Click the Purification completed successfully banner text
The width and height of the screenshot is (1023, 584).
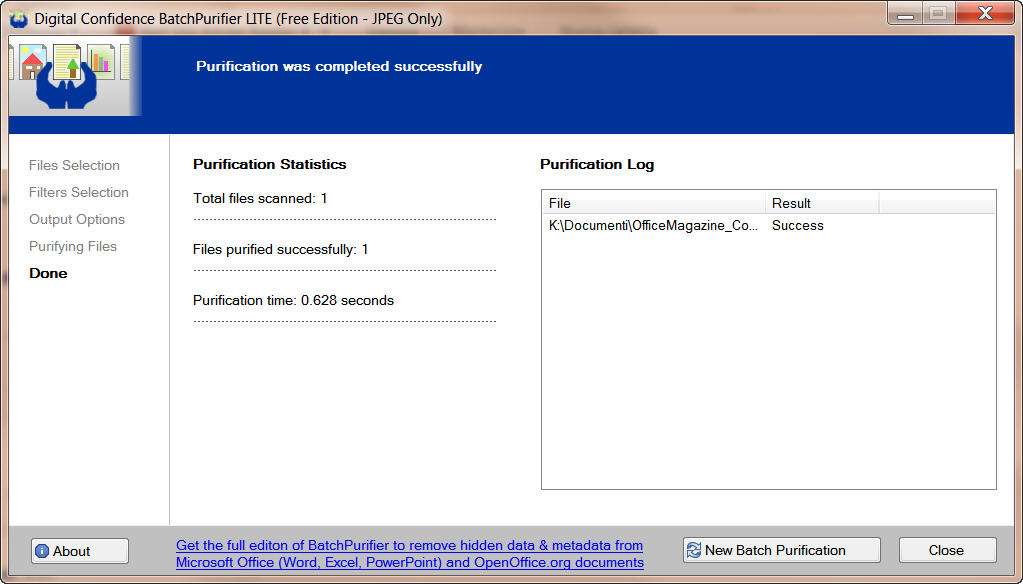pyautogui.click(x=339, y=67)
